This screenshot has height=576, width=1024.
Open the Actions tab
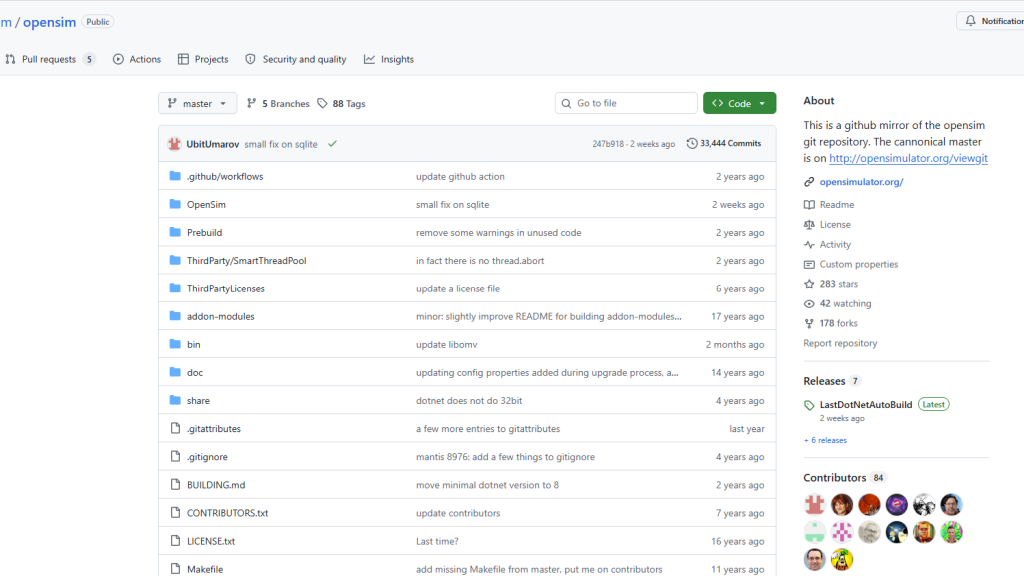click(136, 59)
